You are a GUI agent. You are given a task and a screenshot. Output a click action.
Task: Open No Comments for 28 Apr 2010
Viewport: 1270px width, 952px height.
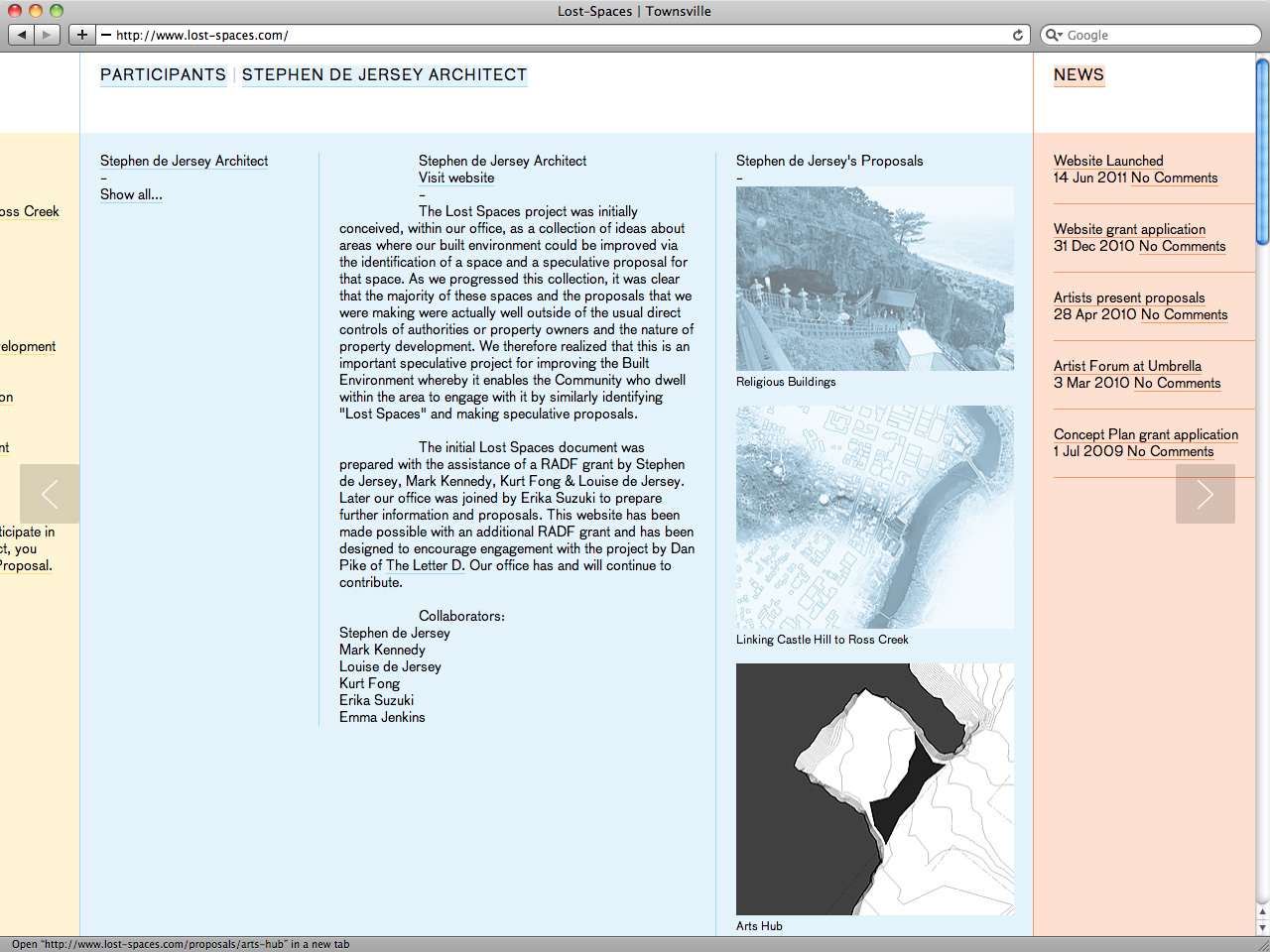point(1184,314)
